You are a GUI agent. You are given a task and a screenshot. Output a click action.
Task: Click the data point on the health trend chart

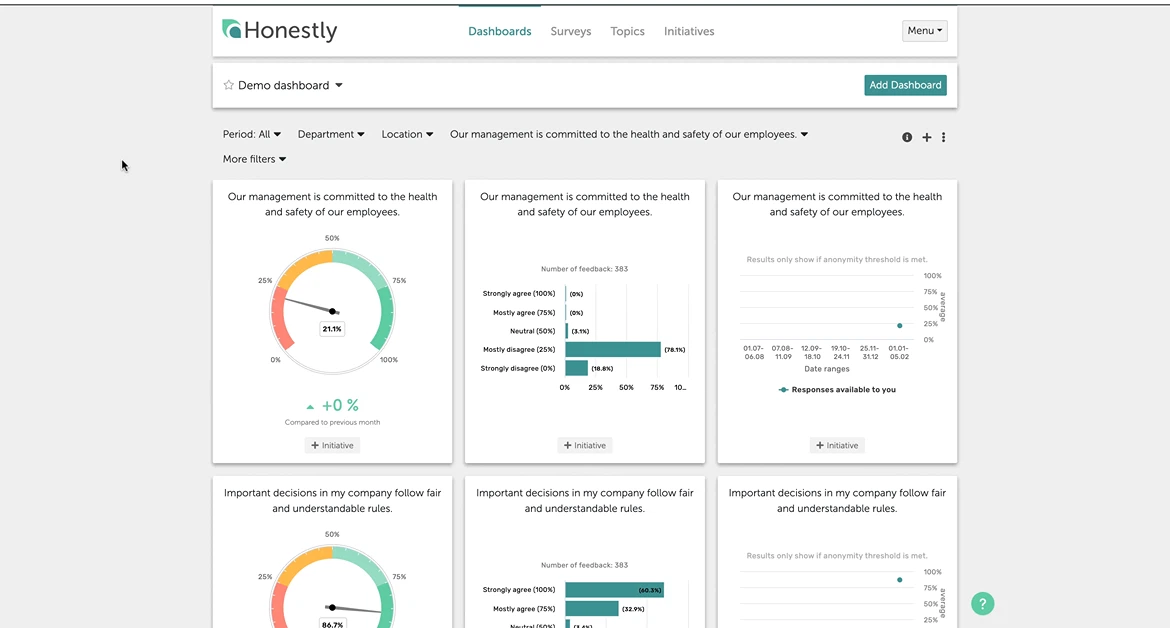pyautogui.click(x=899, y=326)
